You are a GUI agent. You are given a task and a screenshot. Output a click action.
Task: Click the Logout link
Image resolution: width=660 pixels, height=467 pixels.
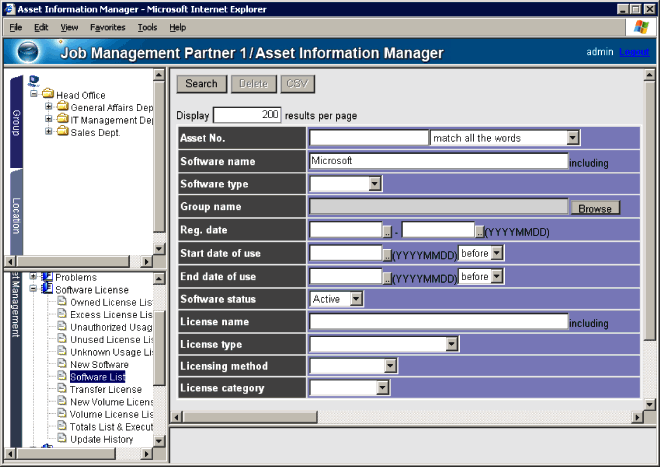click(633, 52)
